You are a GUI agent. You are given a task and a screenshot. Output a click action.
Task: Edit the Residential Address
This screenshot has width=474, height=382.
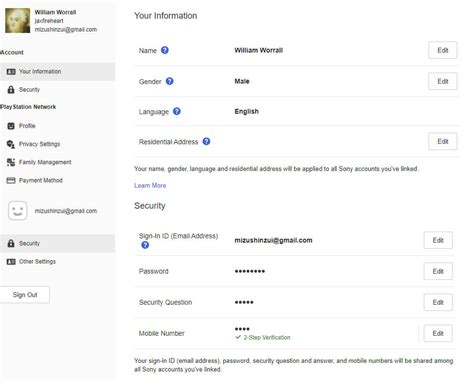pyautogui.click(x=443, y=141)
